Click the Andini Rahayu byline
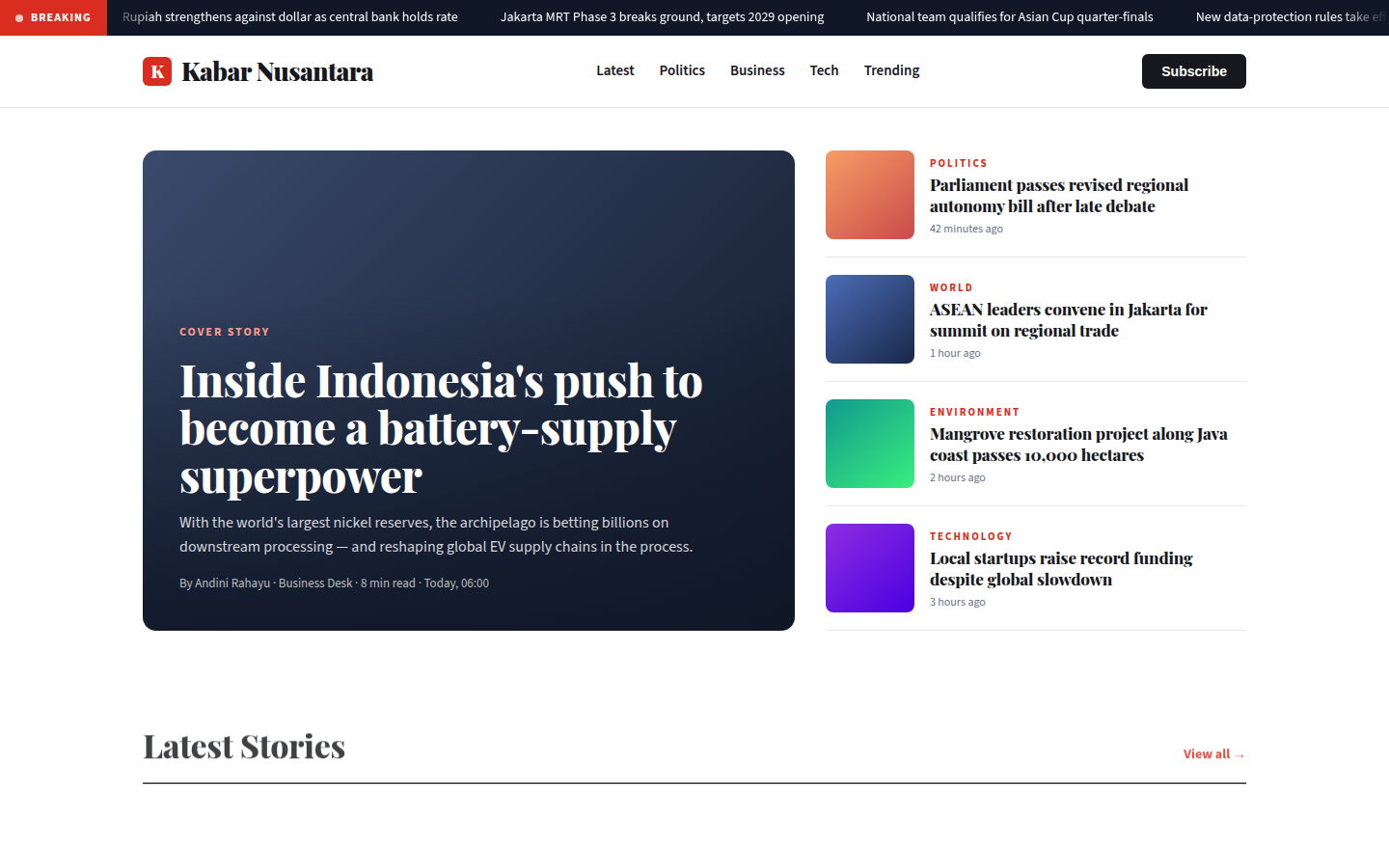This screenshot has height=868, width=1389. click(x=334, y=583)
